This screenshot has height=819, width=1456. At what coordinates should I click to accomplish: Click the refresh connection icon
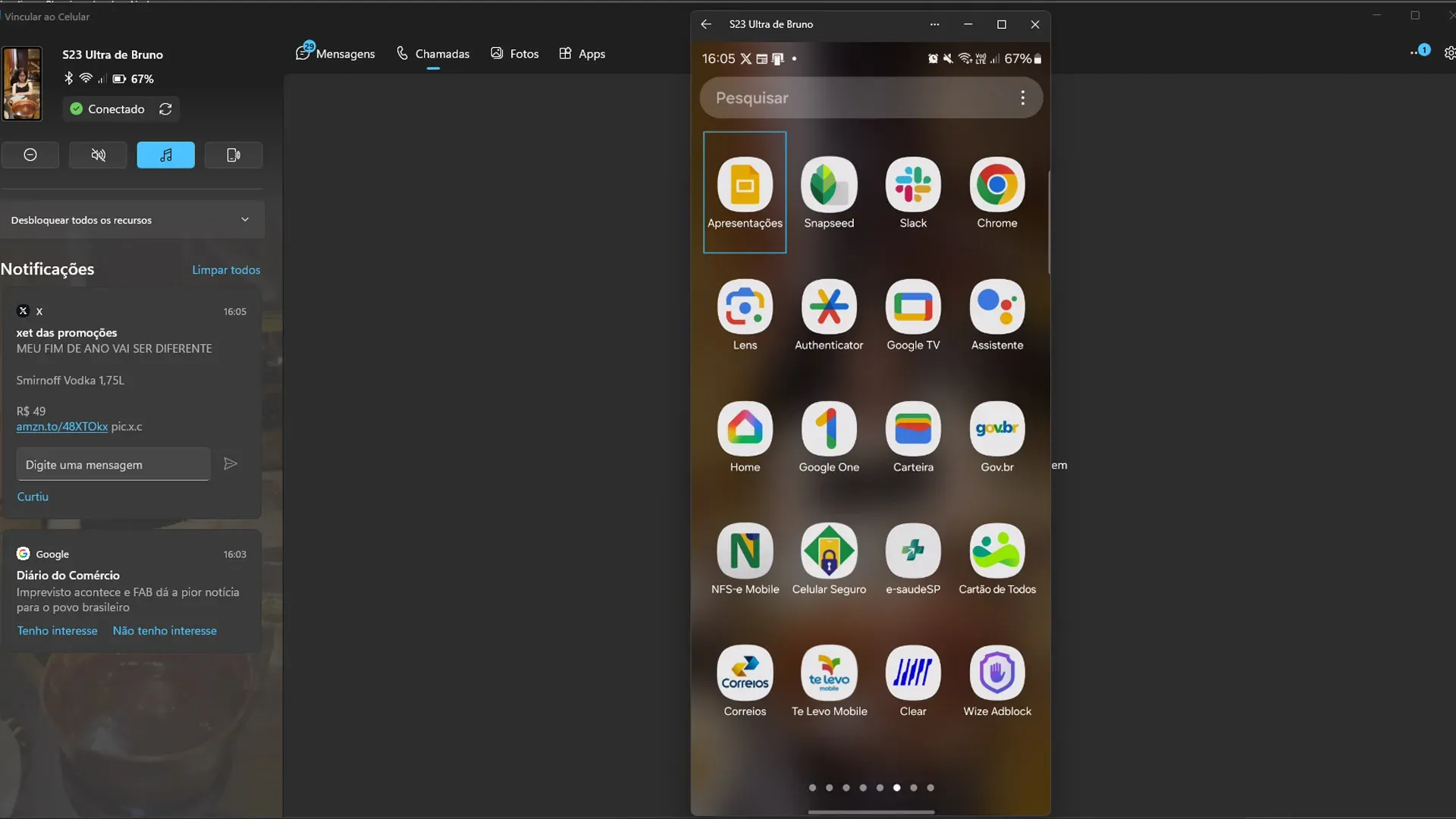[165, 109]
